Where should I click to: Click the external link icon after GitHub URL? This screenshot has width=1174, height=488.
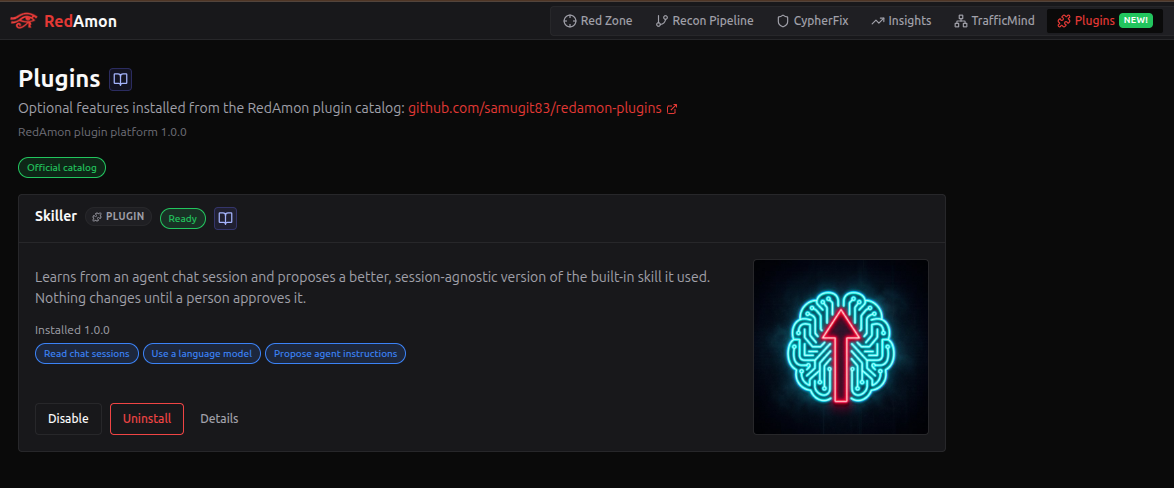pos(672,109)
